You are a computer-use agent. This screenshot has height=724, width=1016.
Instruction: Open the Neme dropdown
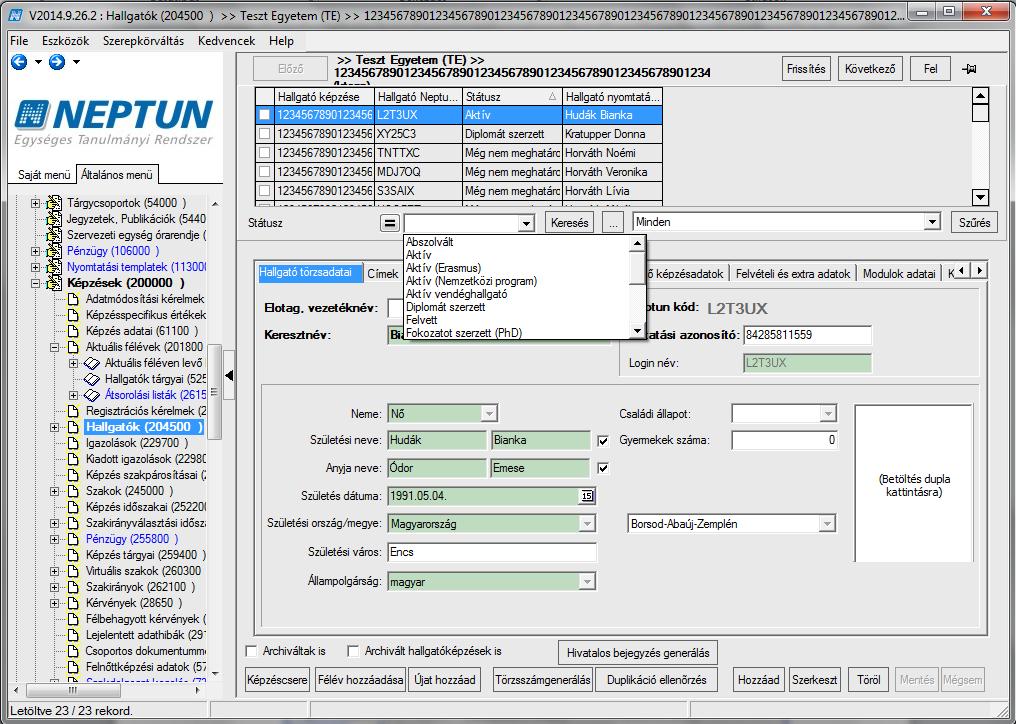click(x=489, y=413)
